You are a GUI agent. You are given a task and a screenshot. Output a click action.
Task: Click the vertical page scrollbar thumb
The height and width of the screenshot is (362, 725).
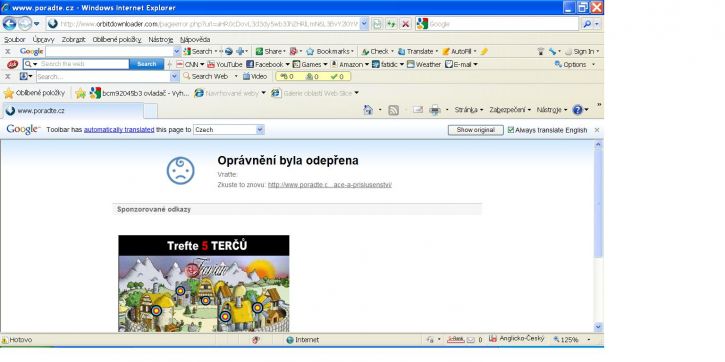(598, 203)
